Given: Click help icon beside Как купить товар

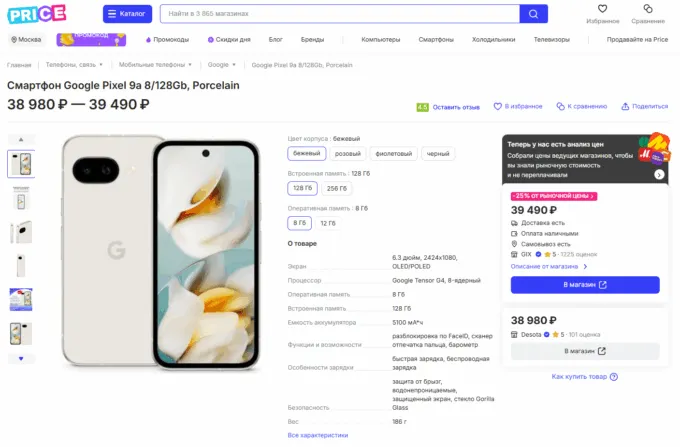Looking at the screenshot, I should (614, 376).
